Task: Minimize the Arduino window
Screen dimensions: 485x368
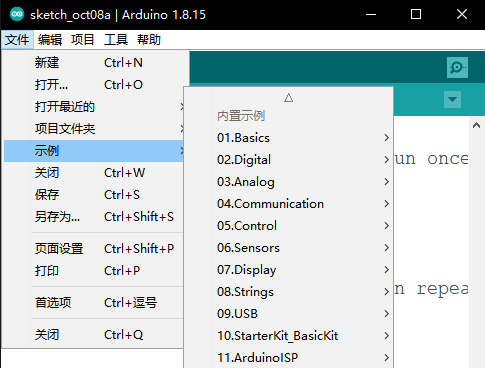Action: pyautogui.click(x=371, y=14)
